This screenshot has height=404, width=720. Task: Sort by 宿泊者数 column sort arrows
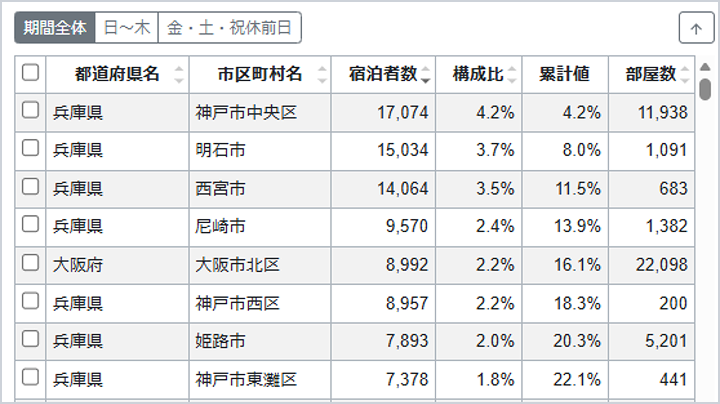(427, 75)
